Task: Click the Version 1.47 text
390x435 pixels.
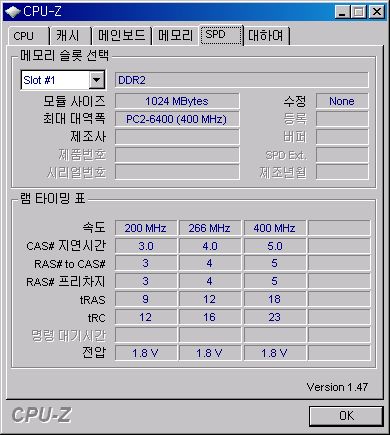Action: click(x=337, y=387)
